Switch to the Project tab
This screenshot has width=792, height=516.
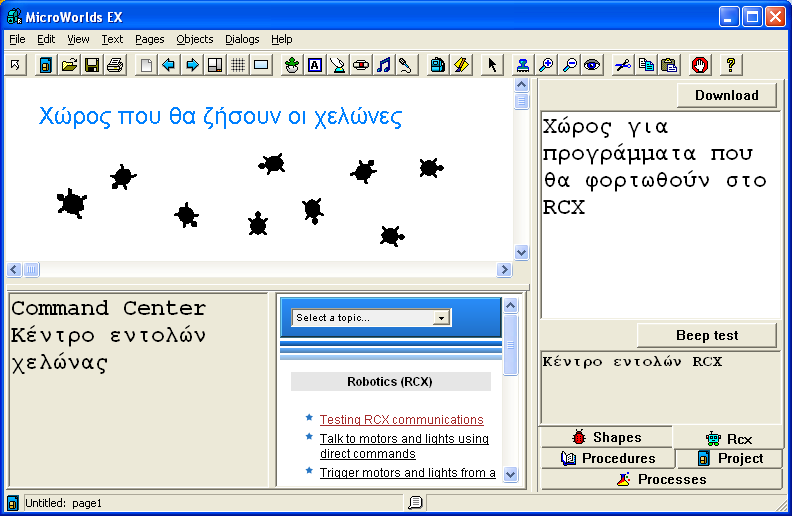tap(730, 458)
